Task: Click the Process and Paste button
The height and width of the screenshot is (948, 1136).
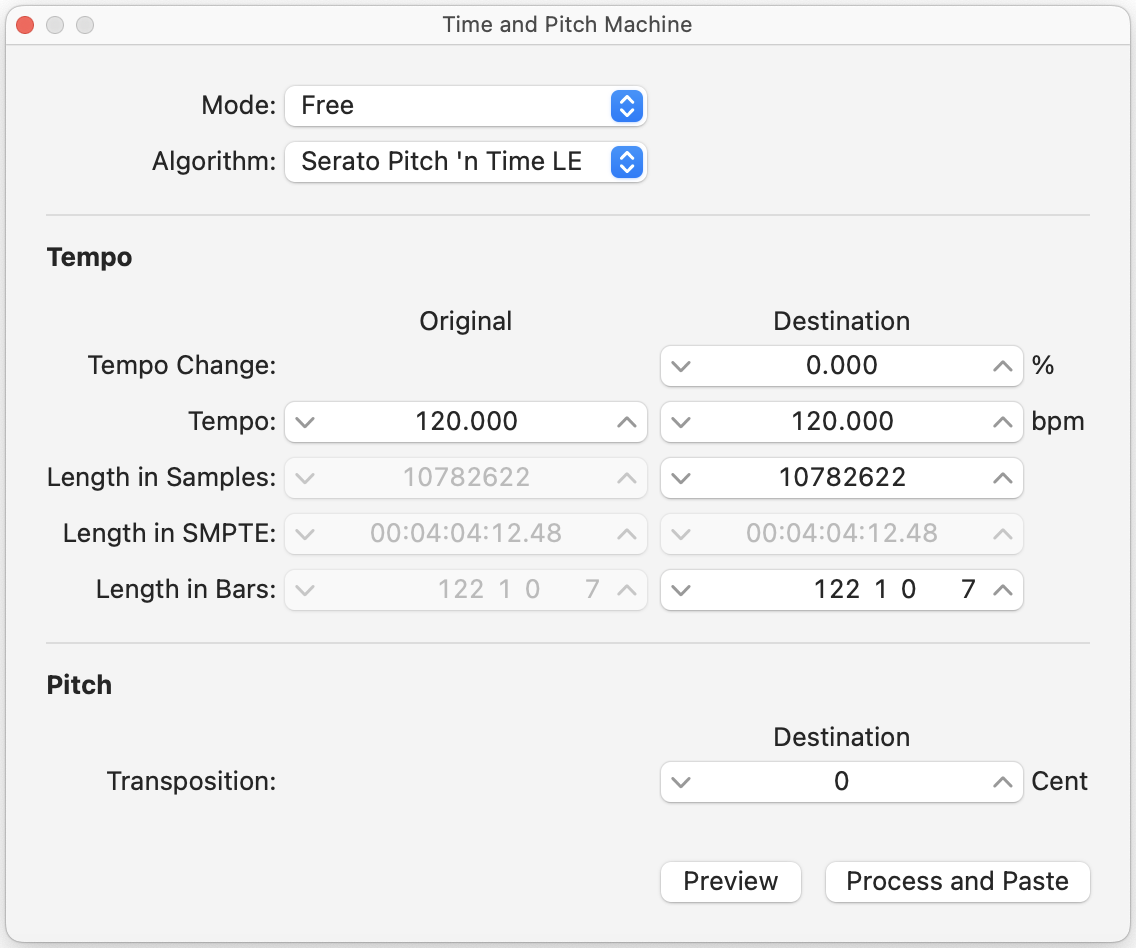Action: coord(957,881)
